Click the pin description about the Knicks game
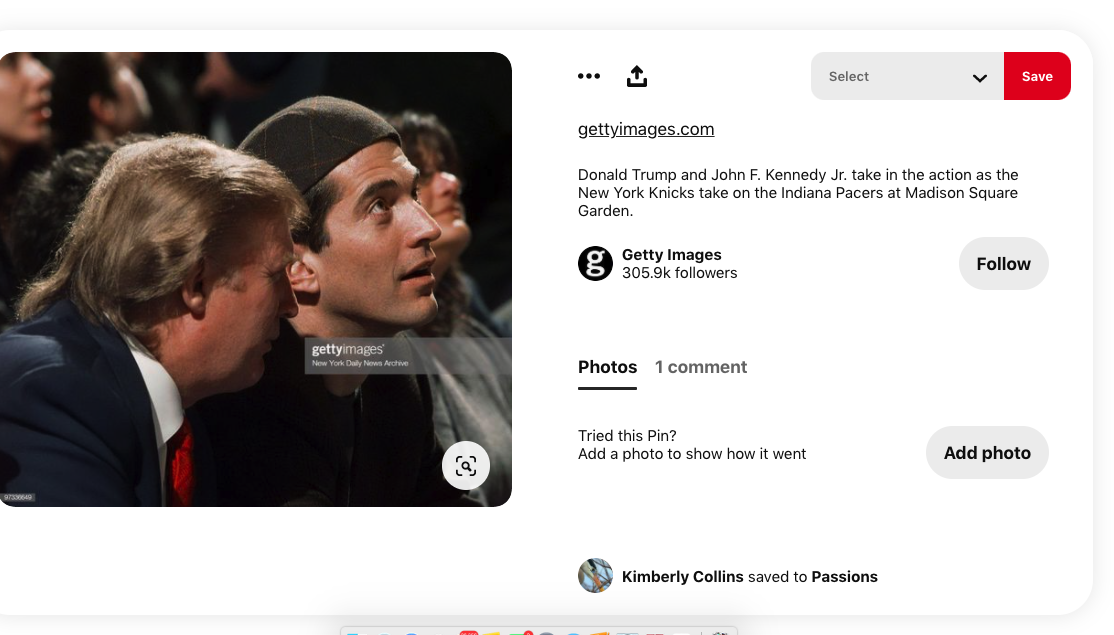The height and width of the screenshot is (635, 1114). (798, 192)
